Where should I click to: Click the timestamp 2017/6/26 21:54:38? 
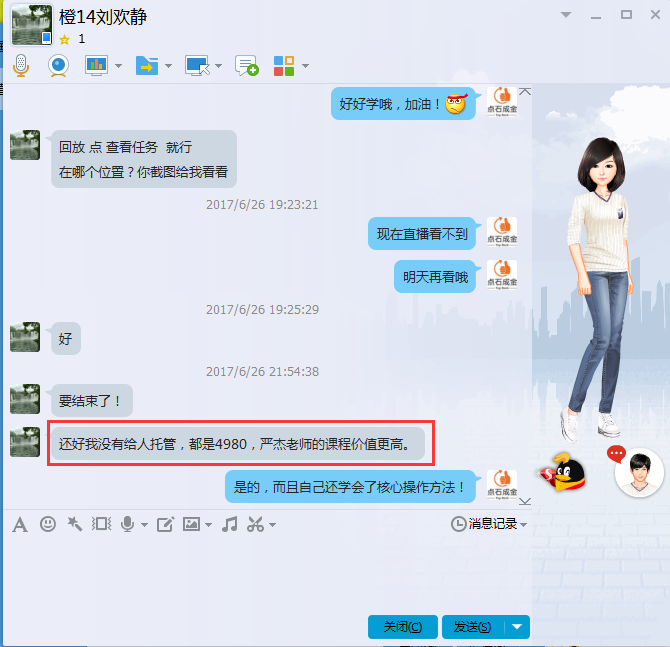tap(262, 371)
